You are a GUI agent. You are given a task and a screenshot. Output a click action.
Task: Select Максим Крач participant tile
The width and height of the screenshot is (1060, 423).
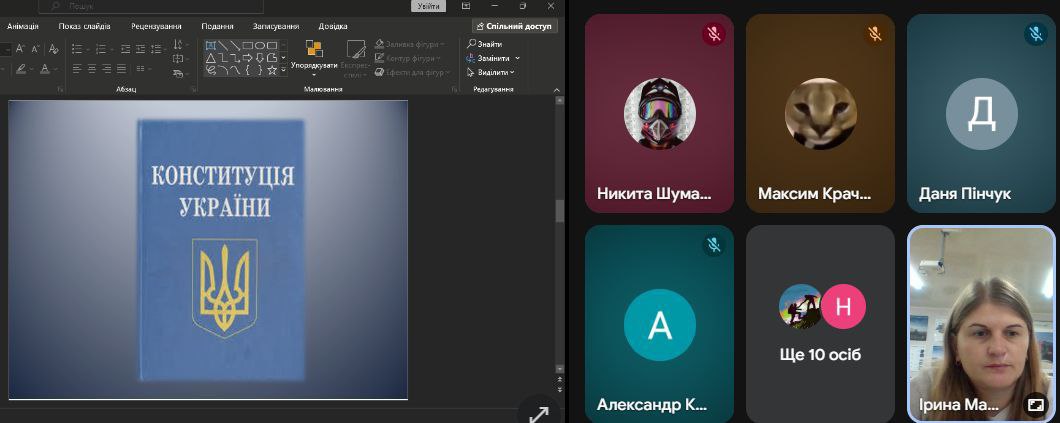pos(820,114)
